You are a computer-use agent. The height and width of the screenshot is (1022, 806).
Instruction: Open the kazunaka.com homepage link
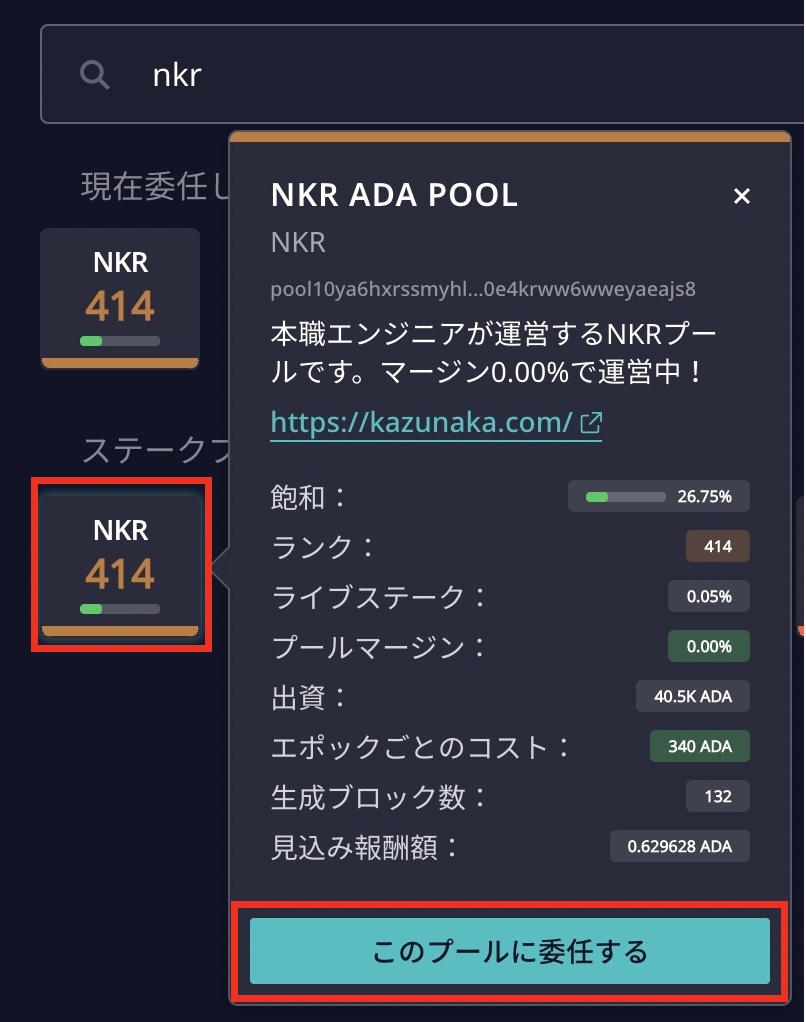point(421,422)
